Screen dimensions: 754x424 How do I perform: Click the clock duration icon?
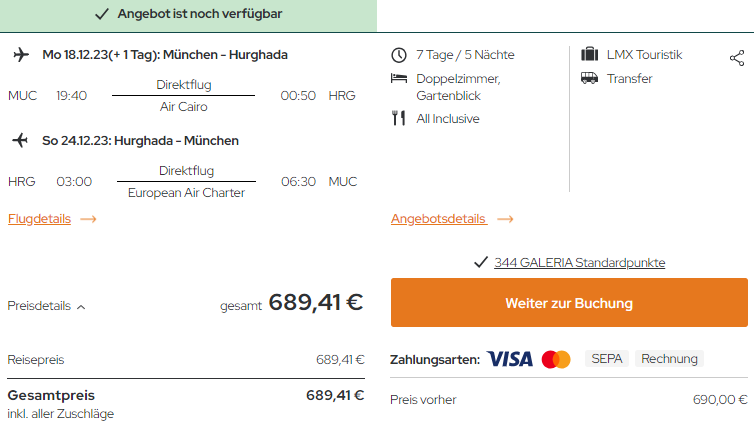[399, 55]
